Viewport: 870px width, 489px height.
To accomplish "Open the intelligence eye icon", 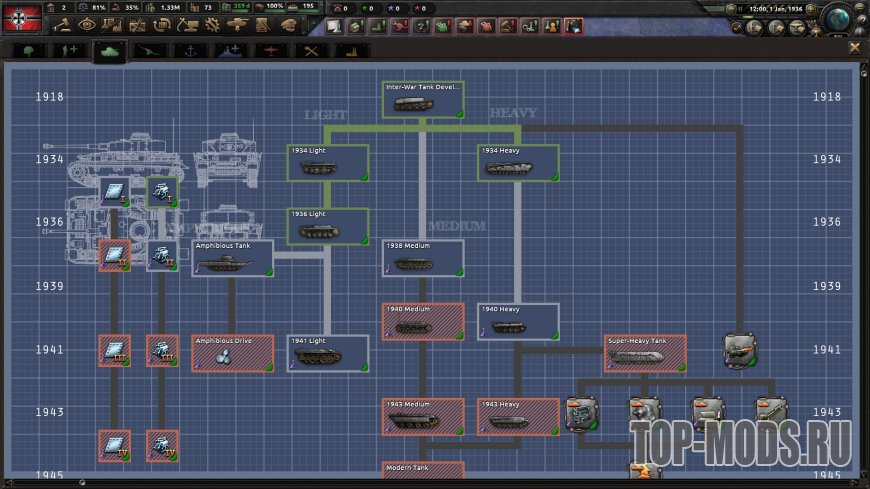I will [87, 25].
